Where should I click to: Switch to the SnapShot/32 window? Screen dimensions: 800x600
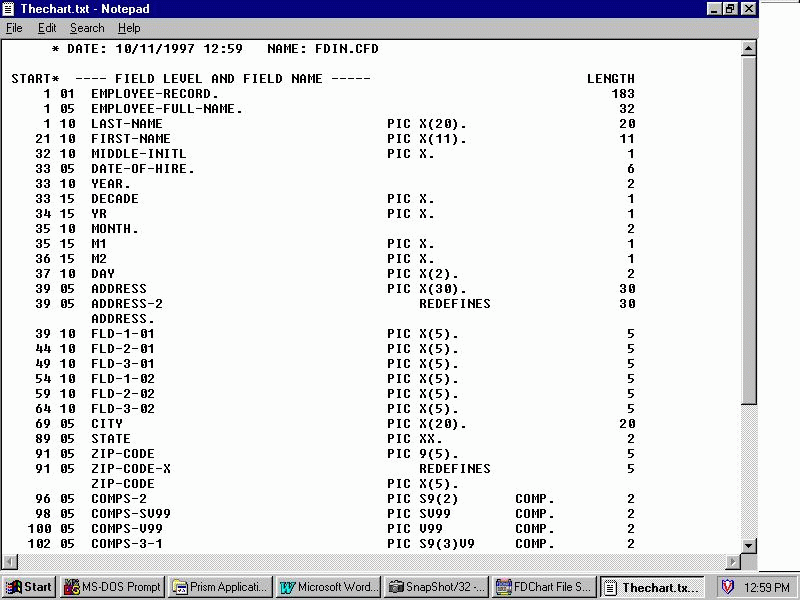436,587
